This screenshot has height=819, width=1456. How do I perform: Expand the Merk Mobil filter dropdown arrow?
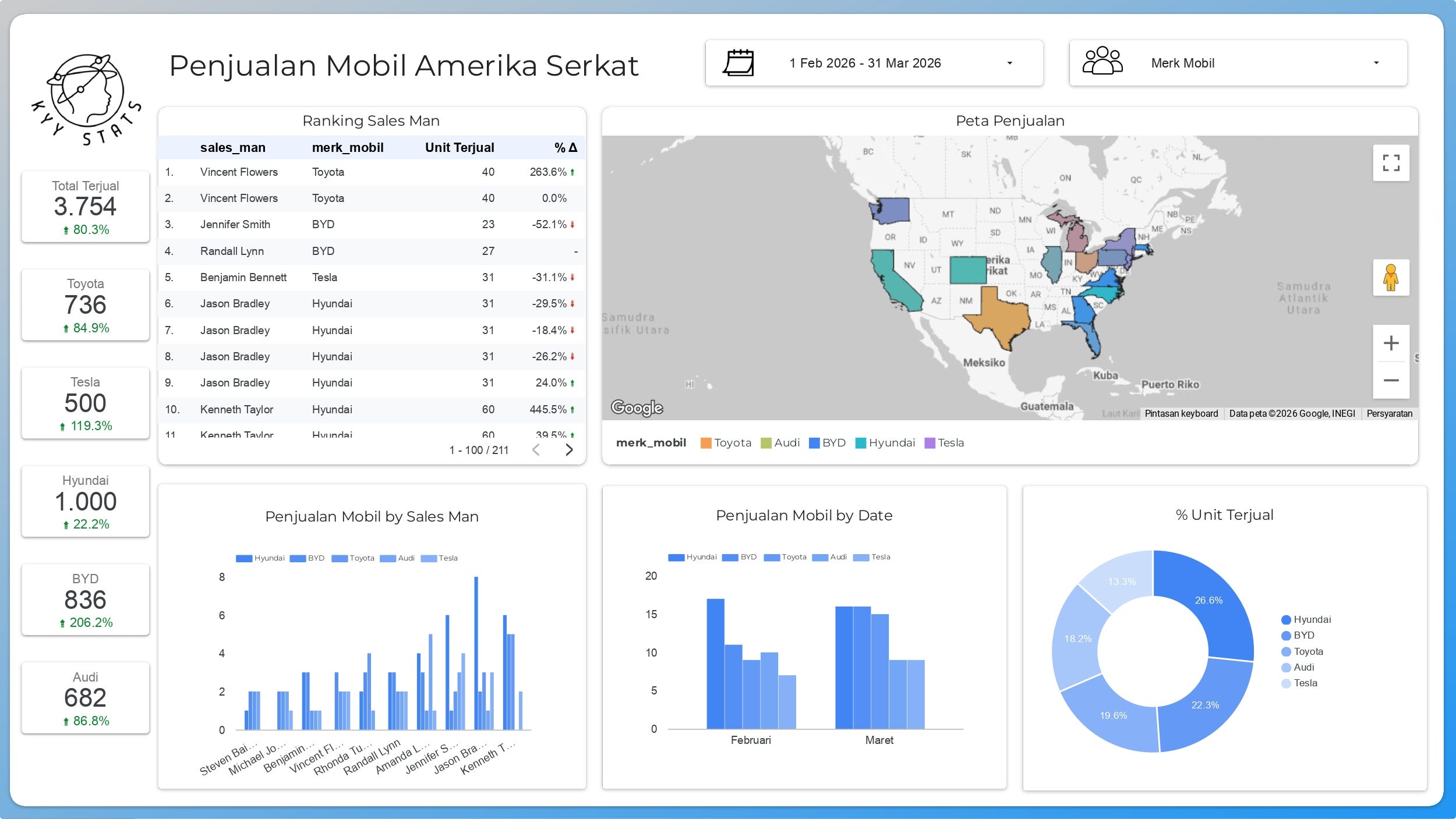(1376, 63)
